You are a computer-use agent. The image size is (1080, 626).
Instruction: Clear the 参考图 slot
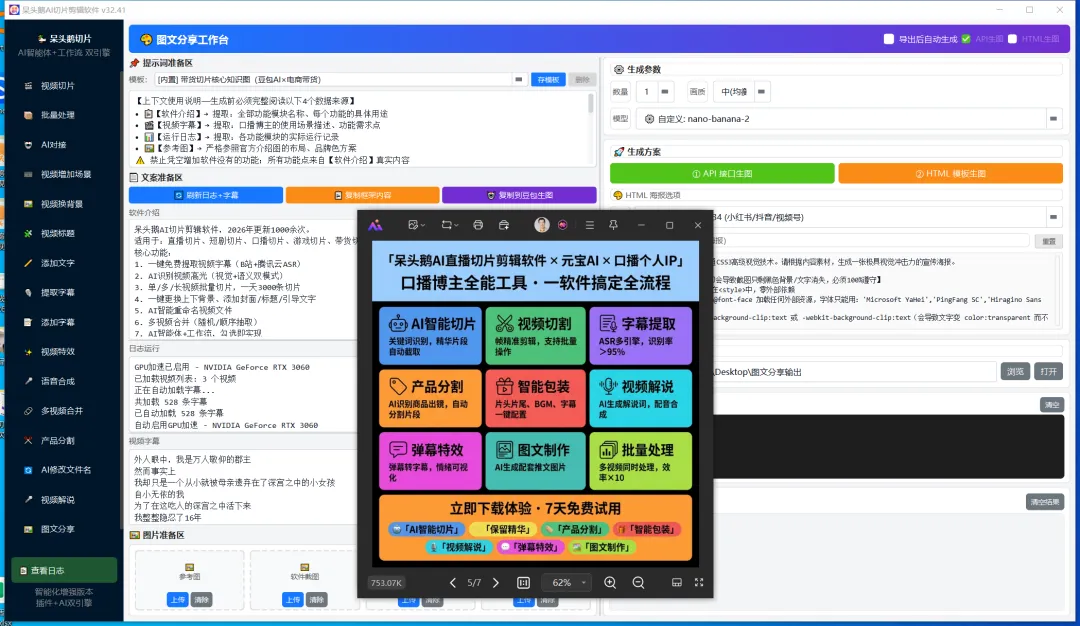click(x=201, y=600)
